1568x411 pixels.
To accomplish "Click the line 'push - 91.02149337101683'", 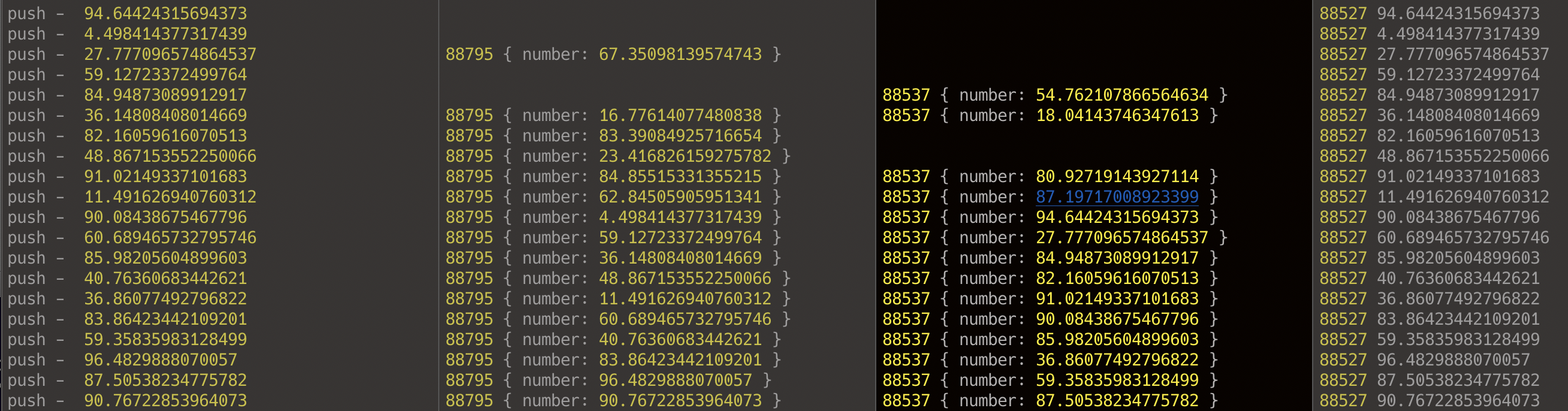I will coord(127,176).
